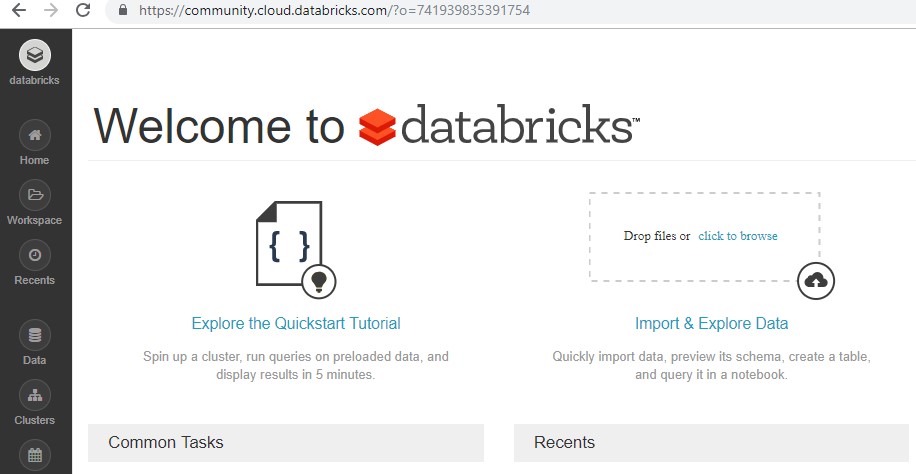Open the Data database icon
Image resolution: width=916 pixels, height=474 pixels.
(35, 335)
